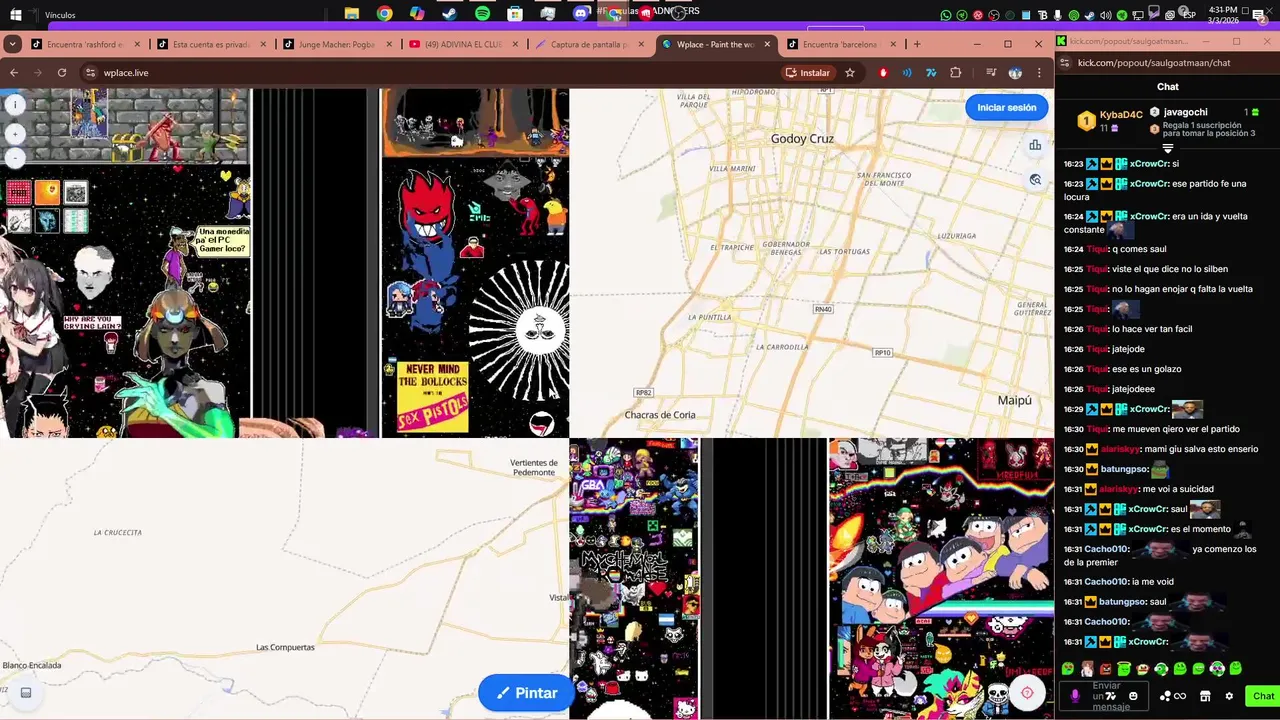1280x720 pixels.
Task: Open the Chrome extensions puzzle icon
Action: tap(955, 73)
